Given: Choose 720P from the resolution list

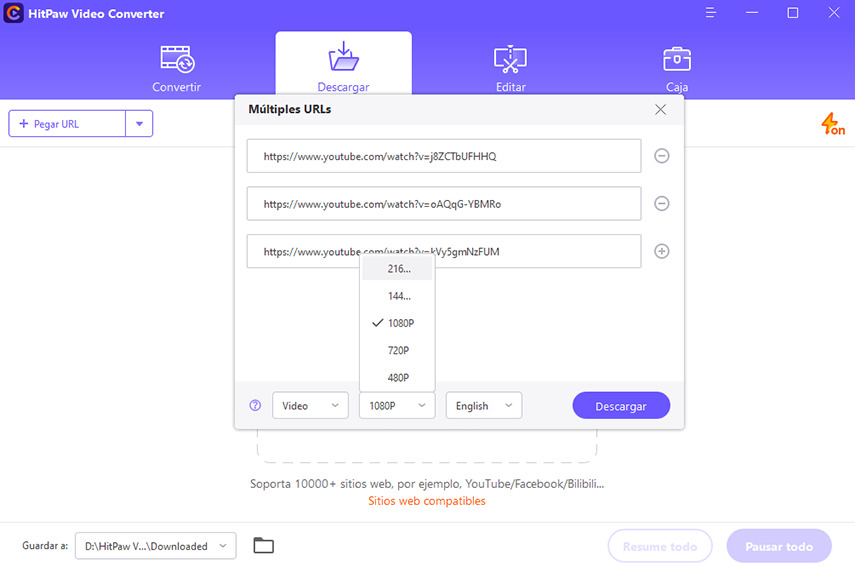Looking at the screenshot, I should [398, 350].
